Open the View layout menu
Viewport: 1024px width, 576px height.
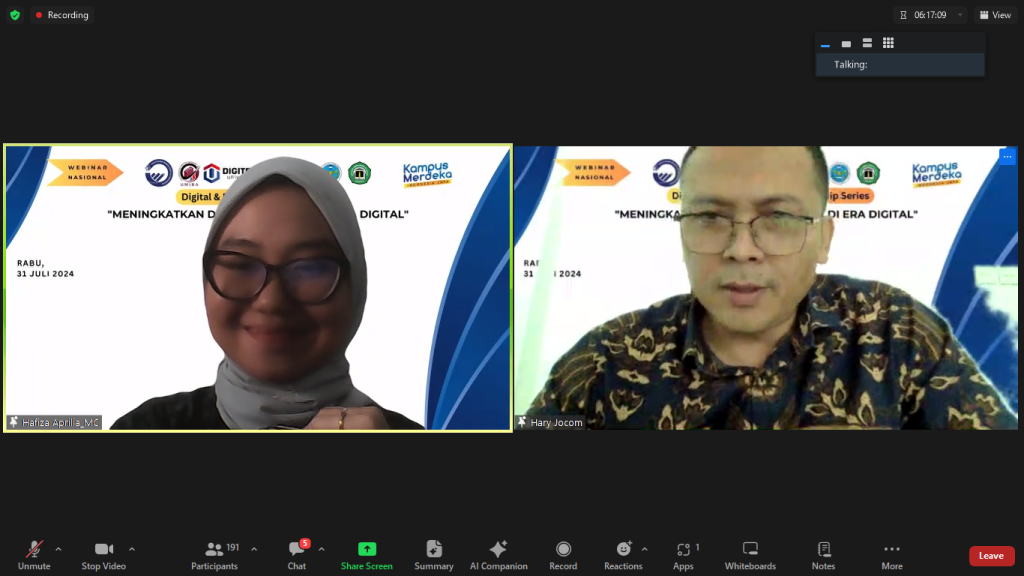coord(995,15)
